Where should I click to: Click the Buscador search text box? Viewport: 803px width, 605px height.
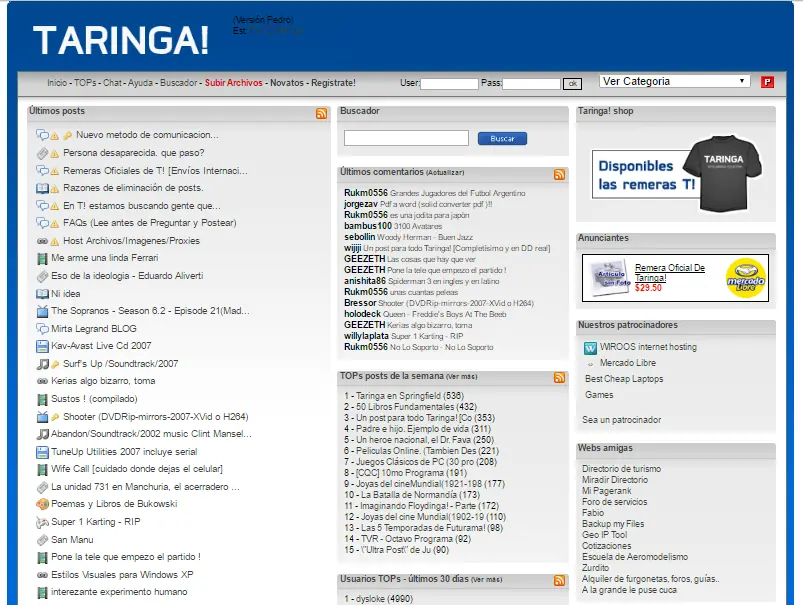(406, 138)
